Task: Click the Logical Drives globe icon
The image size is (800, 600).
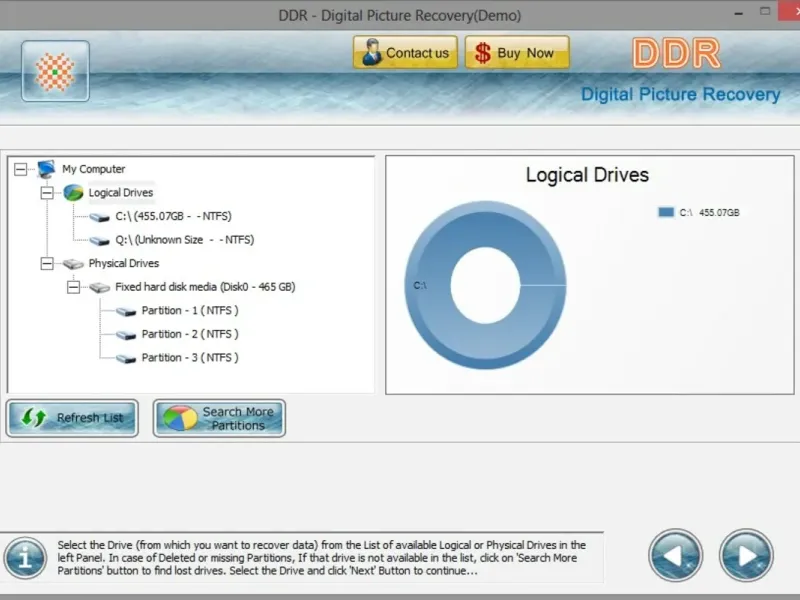Action: (x=73, y=193)
